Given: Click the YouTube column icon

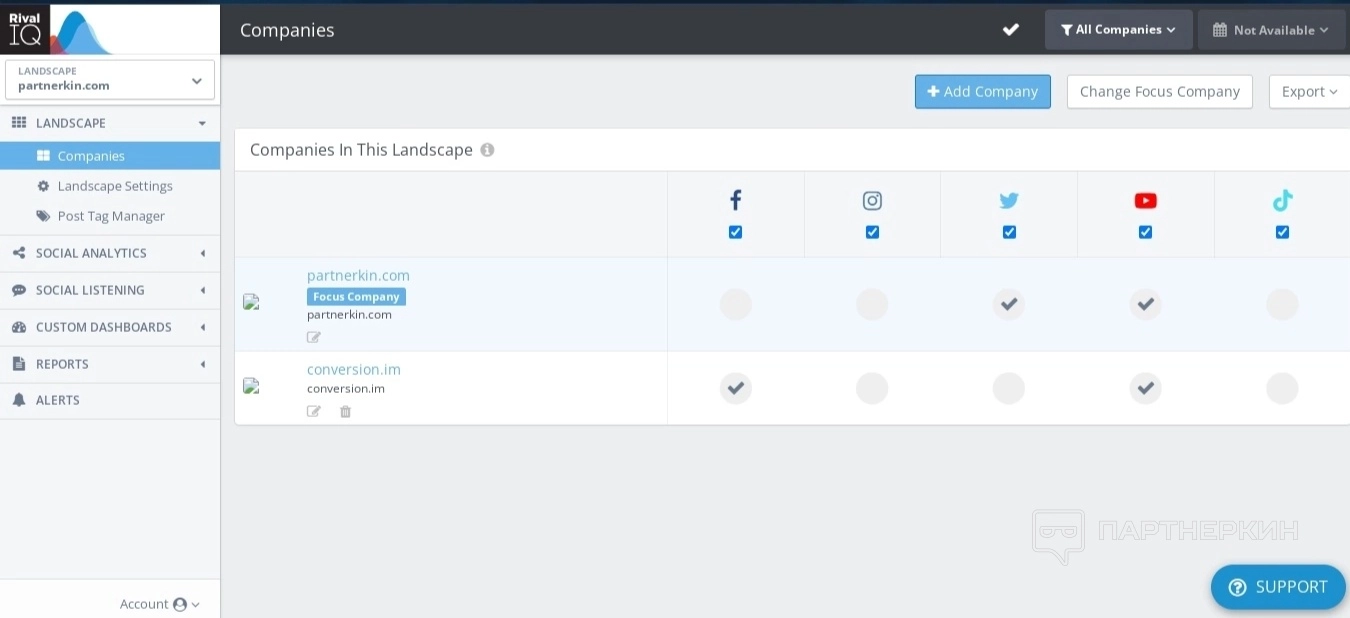Looking at the screenshot, I should tap(1146, 201).
